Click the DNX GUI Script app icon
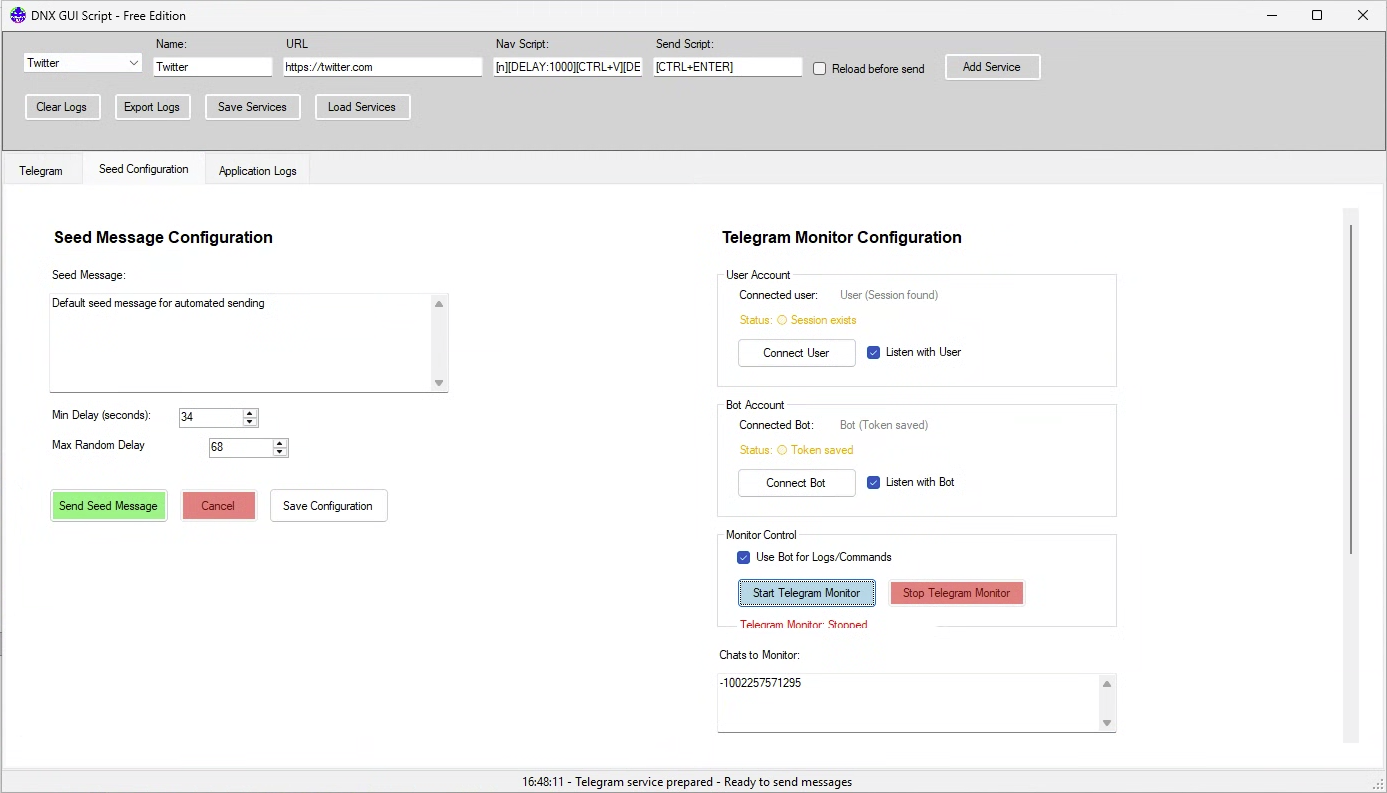Image resolution: width=1387 pixels, height=793 pixels. (x=18, y=15)
